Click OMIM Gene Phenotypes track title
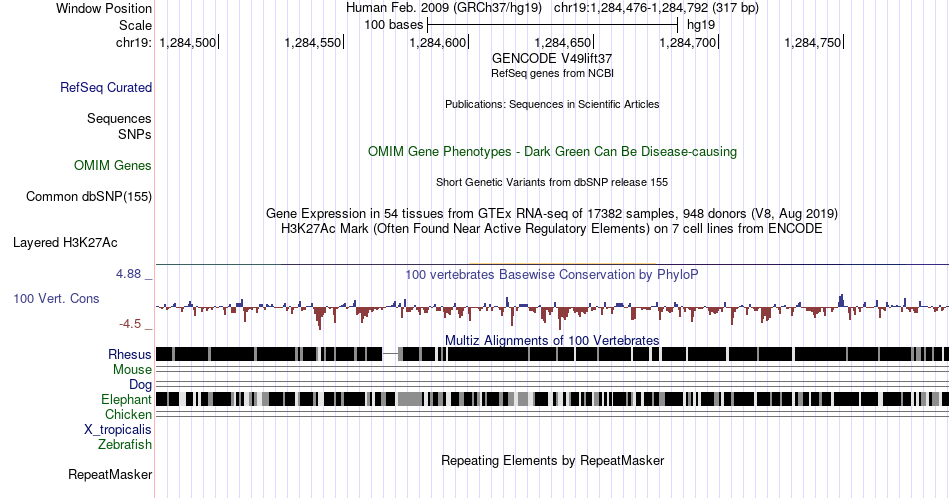950x498 pixels. 552,151
